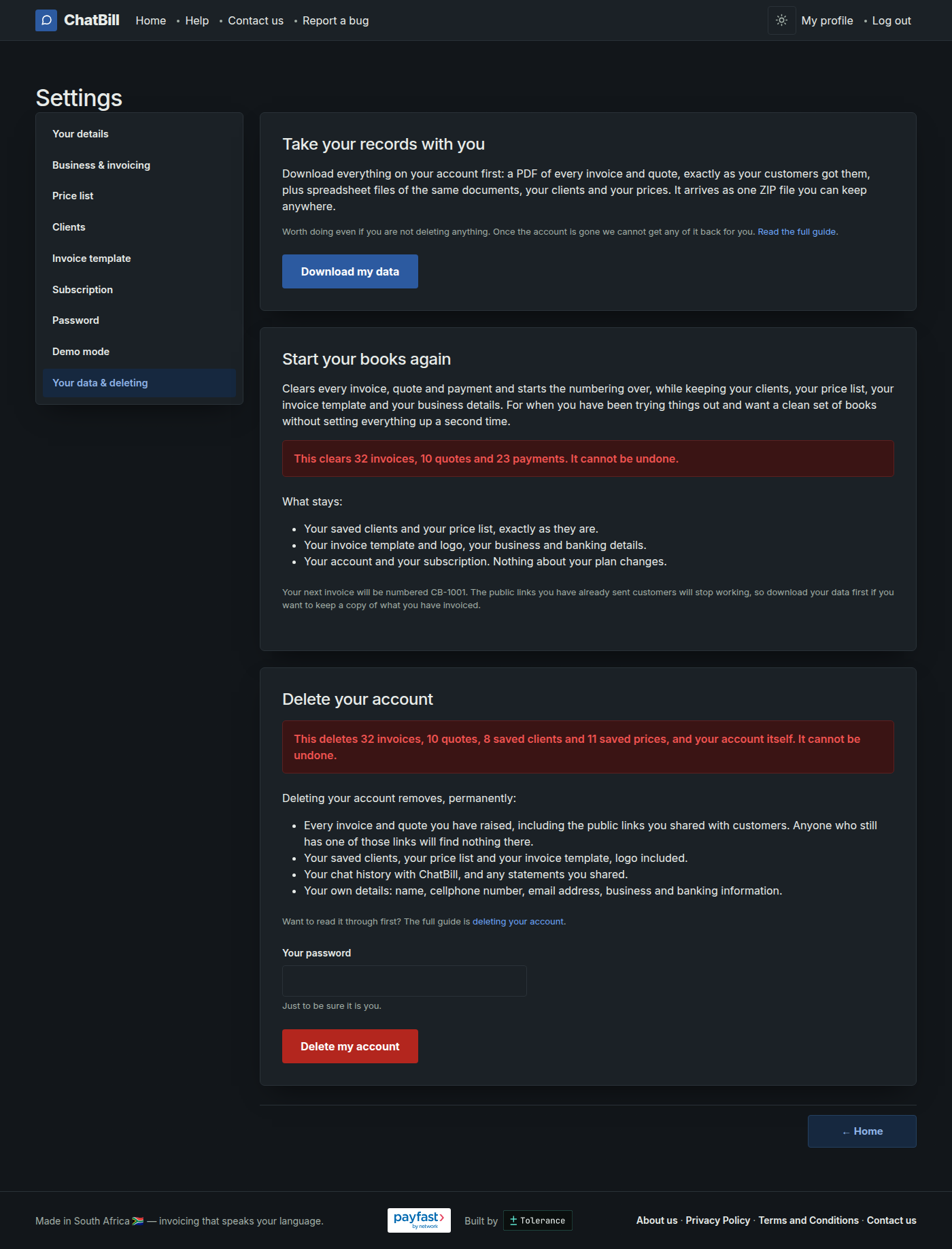Open Your details settings section
This screenshot has height=1249, width=952.
[139, 134]
